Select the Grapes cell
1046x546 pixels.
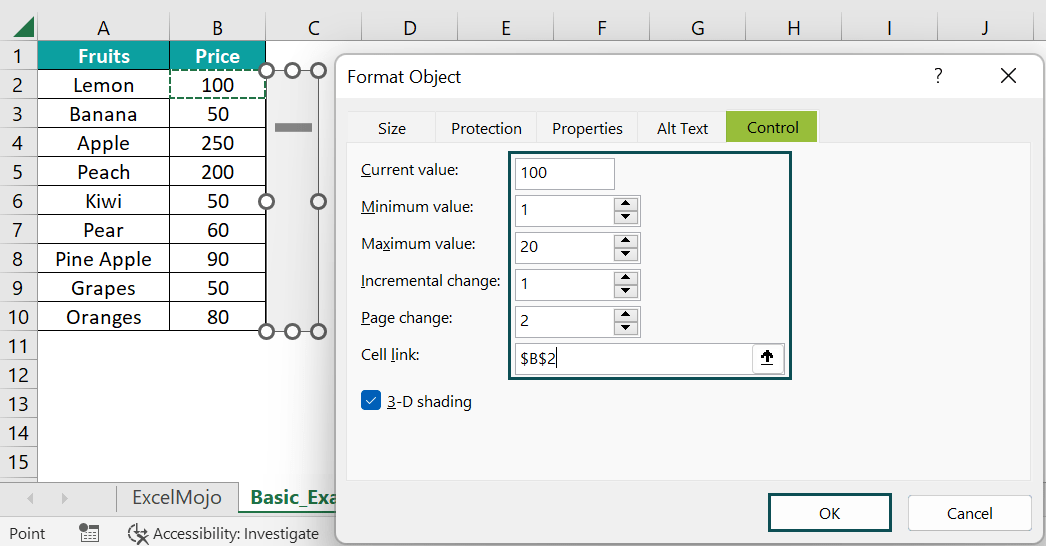click(103, 288)
